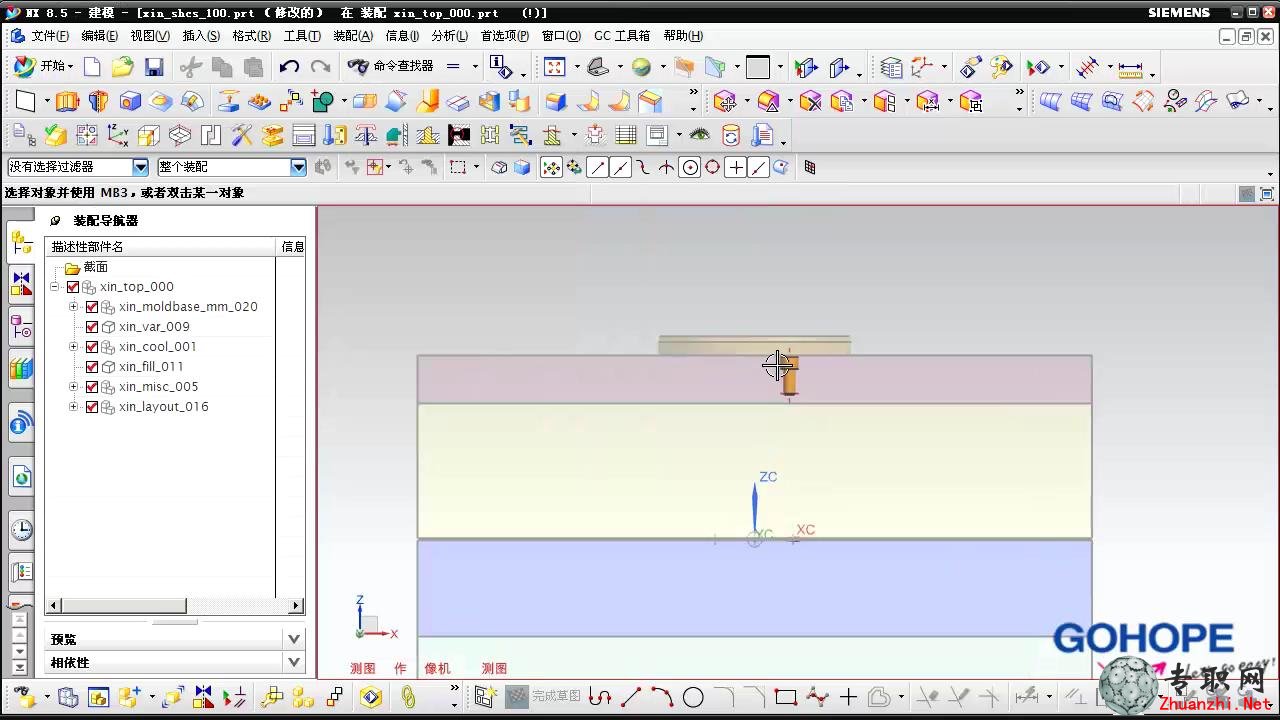1280x720 pixels.
Task: Click the hammer and wrench mold tools icon
Action: pos(242,135)
